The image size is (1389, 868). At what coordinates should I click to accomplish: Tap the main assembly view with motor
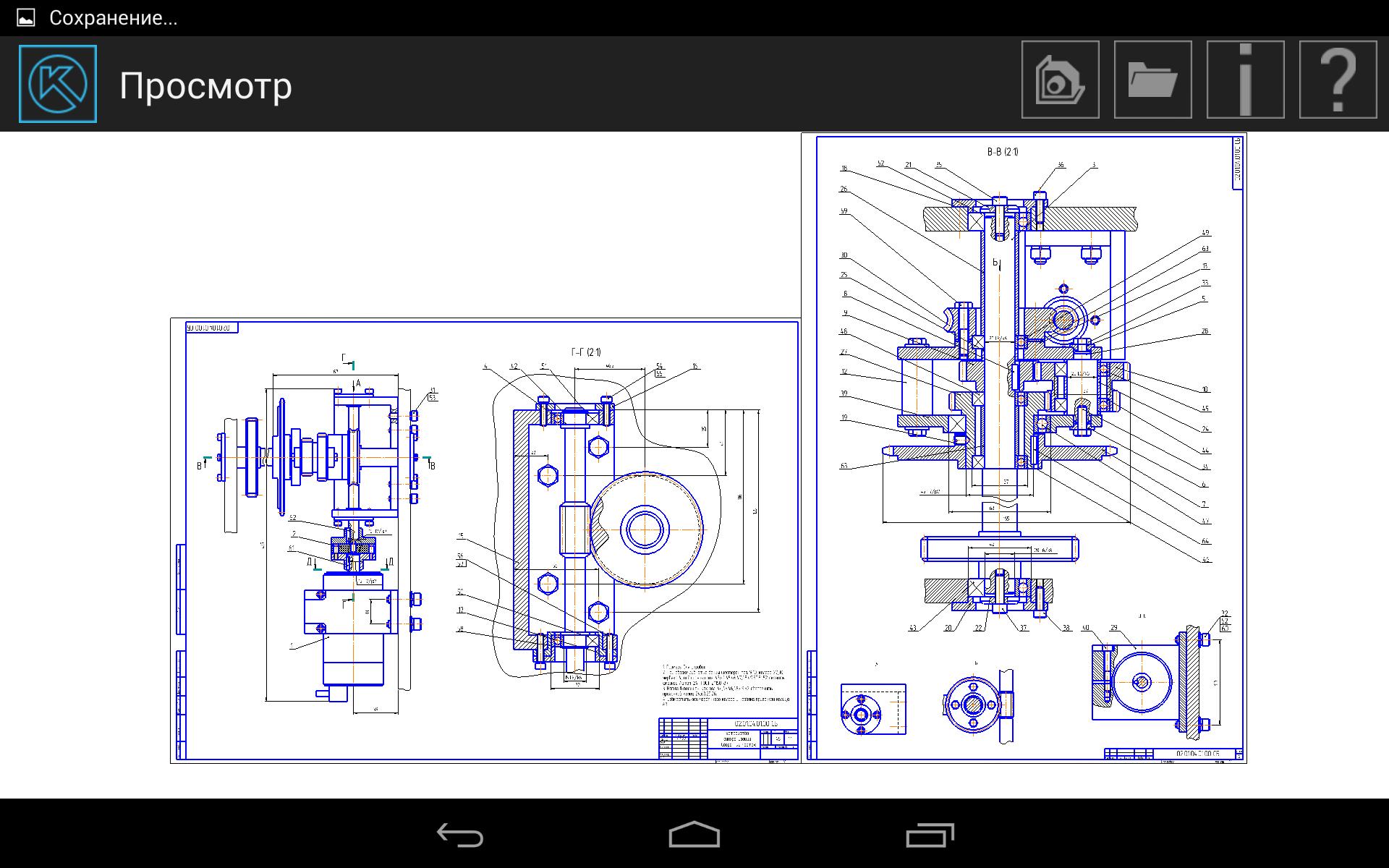pyautogui.click(x=333, y=535)
